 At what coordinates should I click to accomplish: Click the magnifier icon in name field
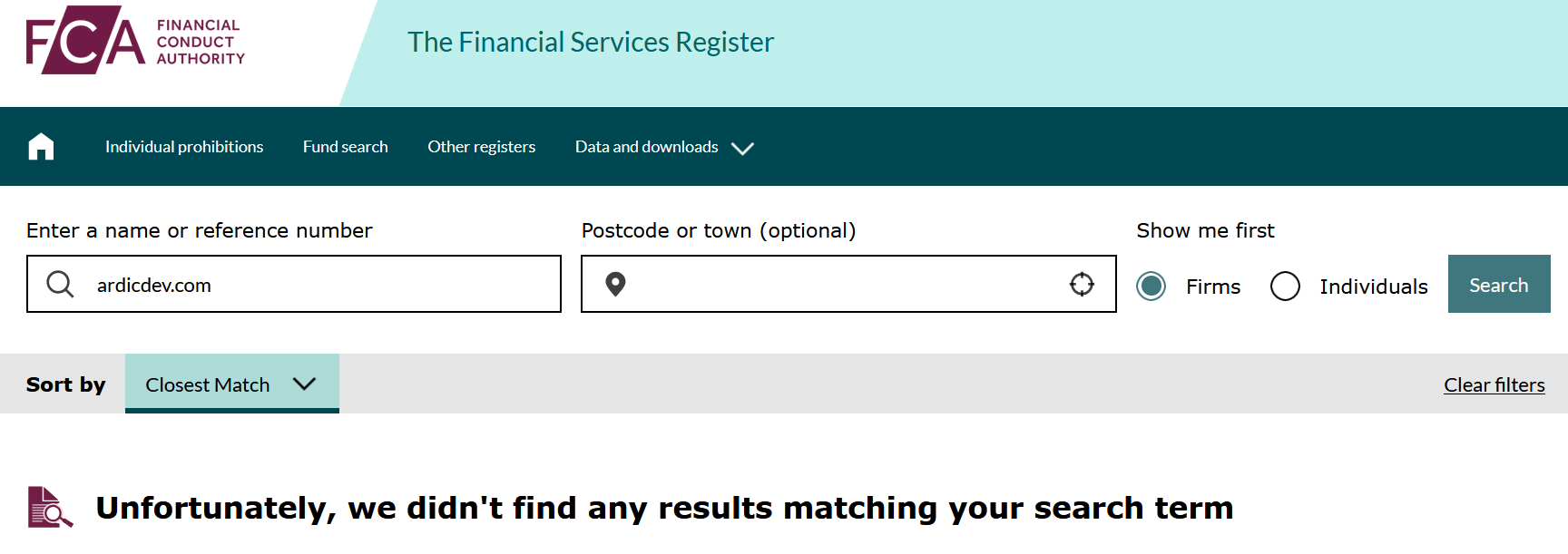click(60, 284)
